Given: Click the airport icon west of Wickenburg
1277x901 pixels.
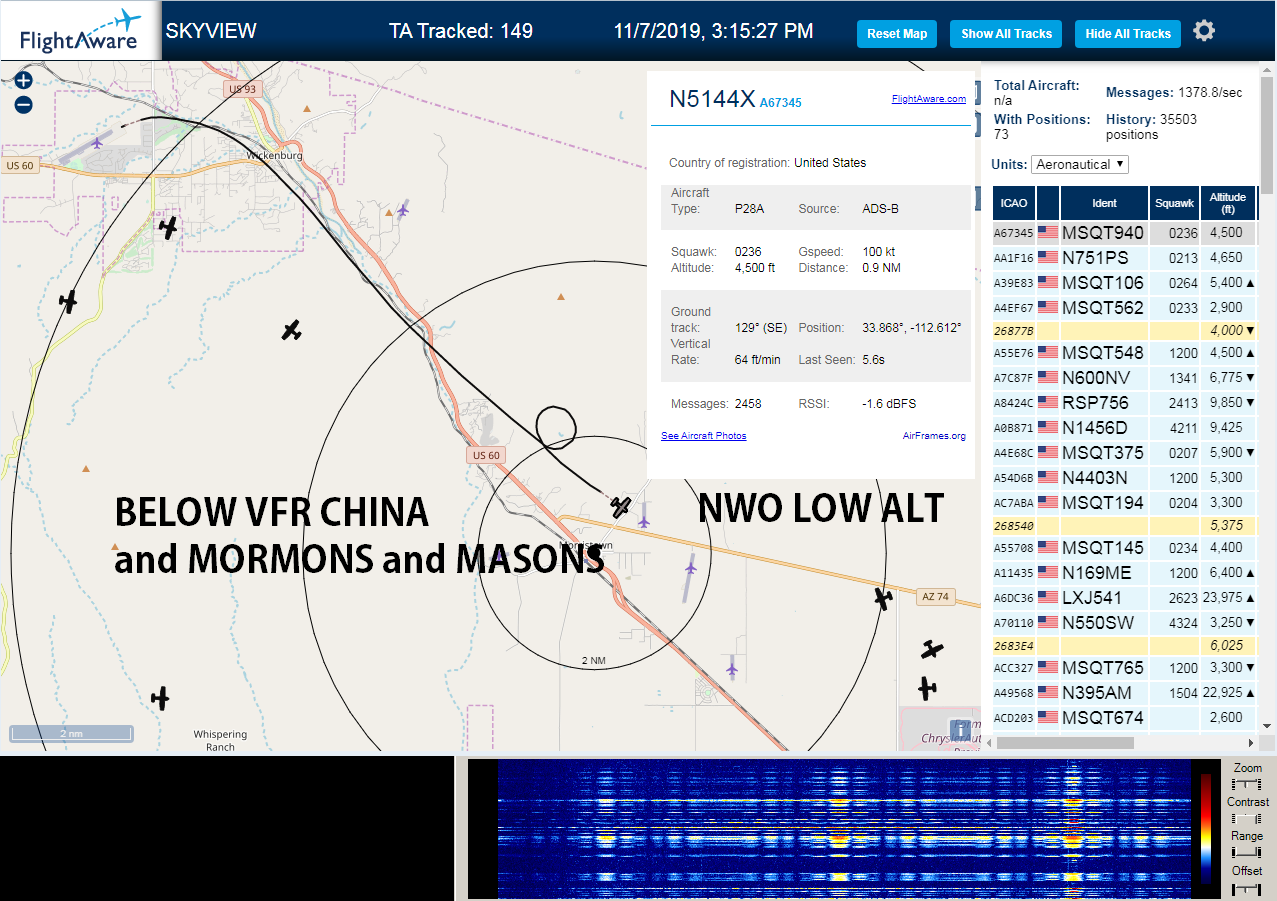Looking at the screenshot, I should [x=97, y=142].
